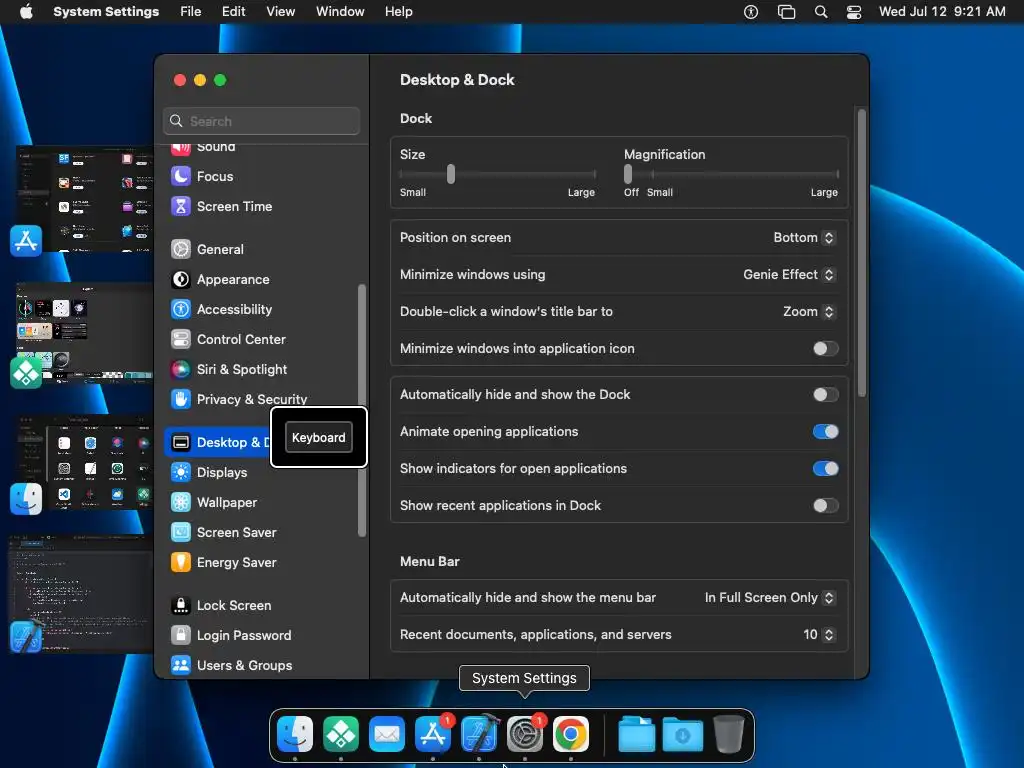Open Control Center from menu bar
1024x768 pixels.
854,12
